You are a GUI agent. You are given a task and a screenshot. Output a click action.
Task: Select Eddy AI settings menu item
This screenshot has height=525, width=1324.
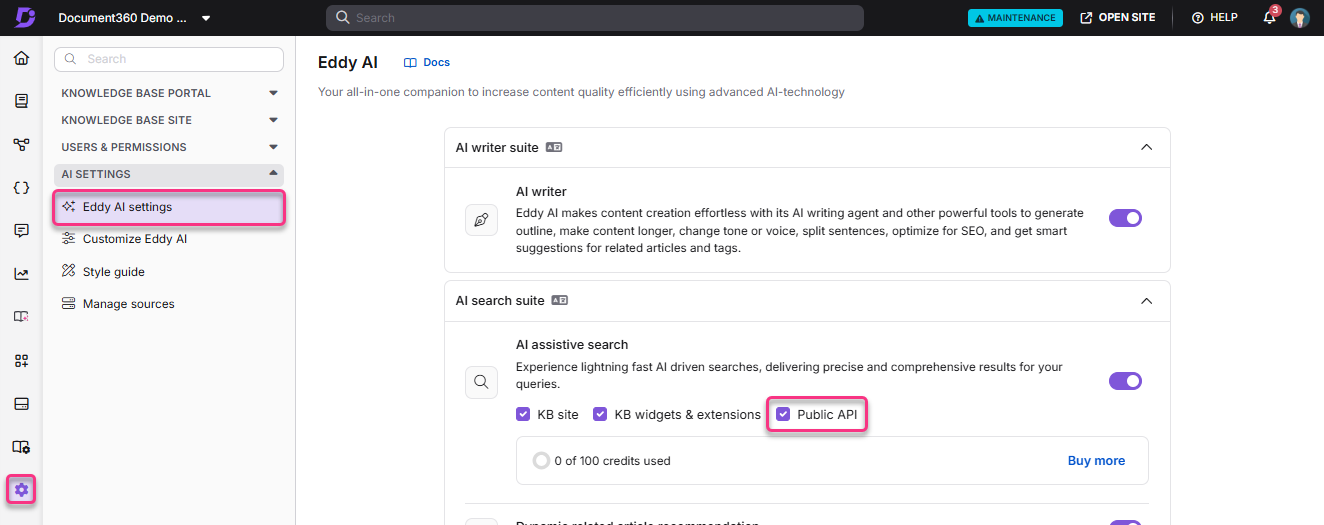coord(169,207)
